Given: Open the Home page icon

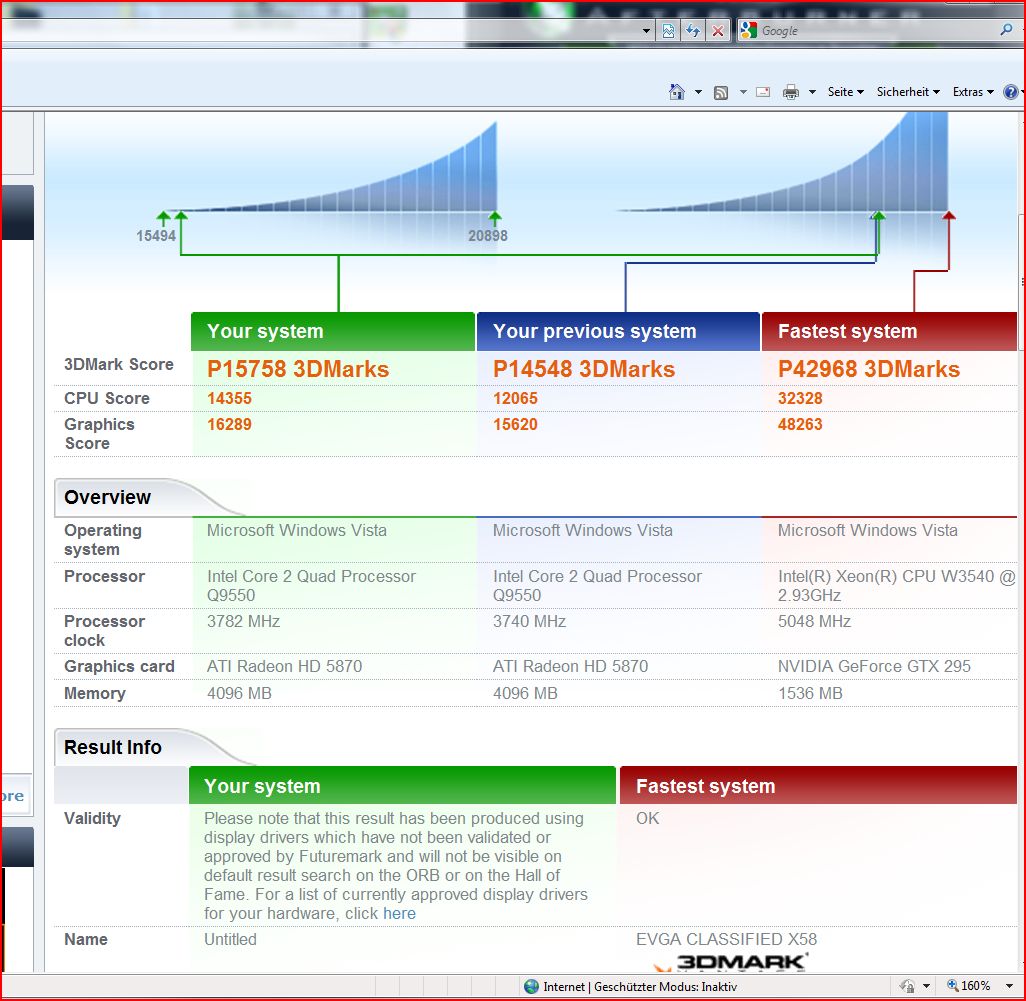Looking at the screenshot, I should [677, 92].
